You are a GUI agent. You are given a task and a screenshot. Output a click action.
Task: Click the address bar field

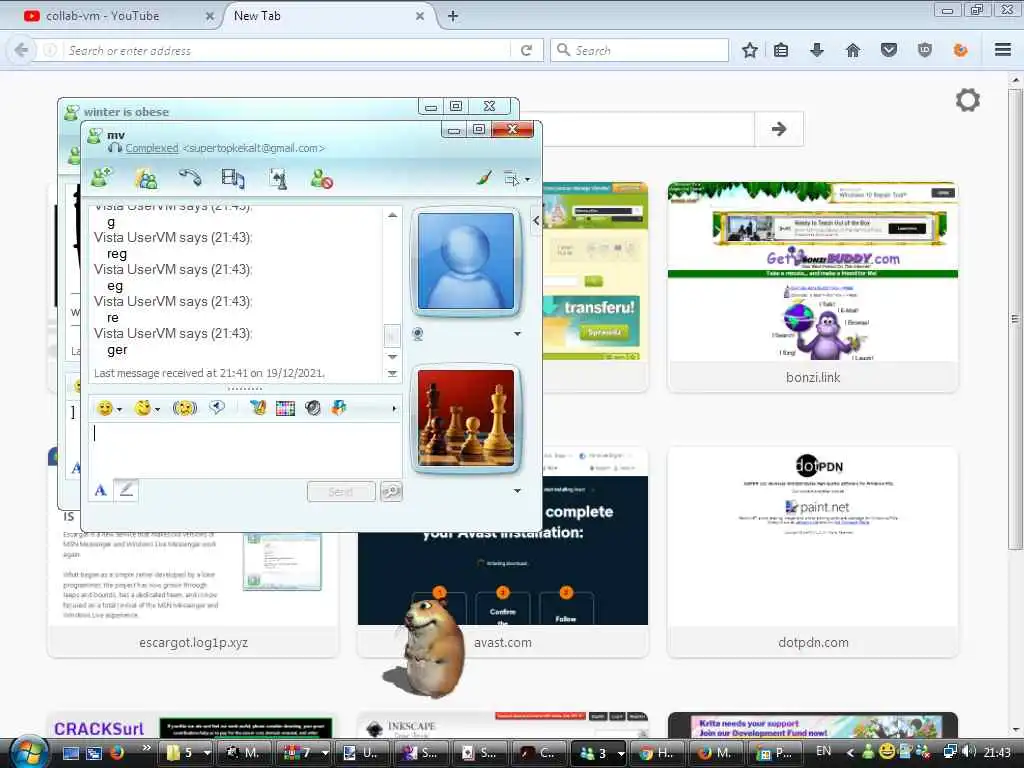(x=287, y=50)
